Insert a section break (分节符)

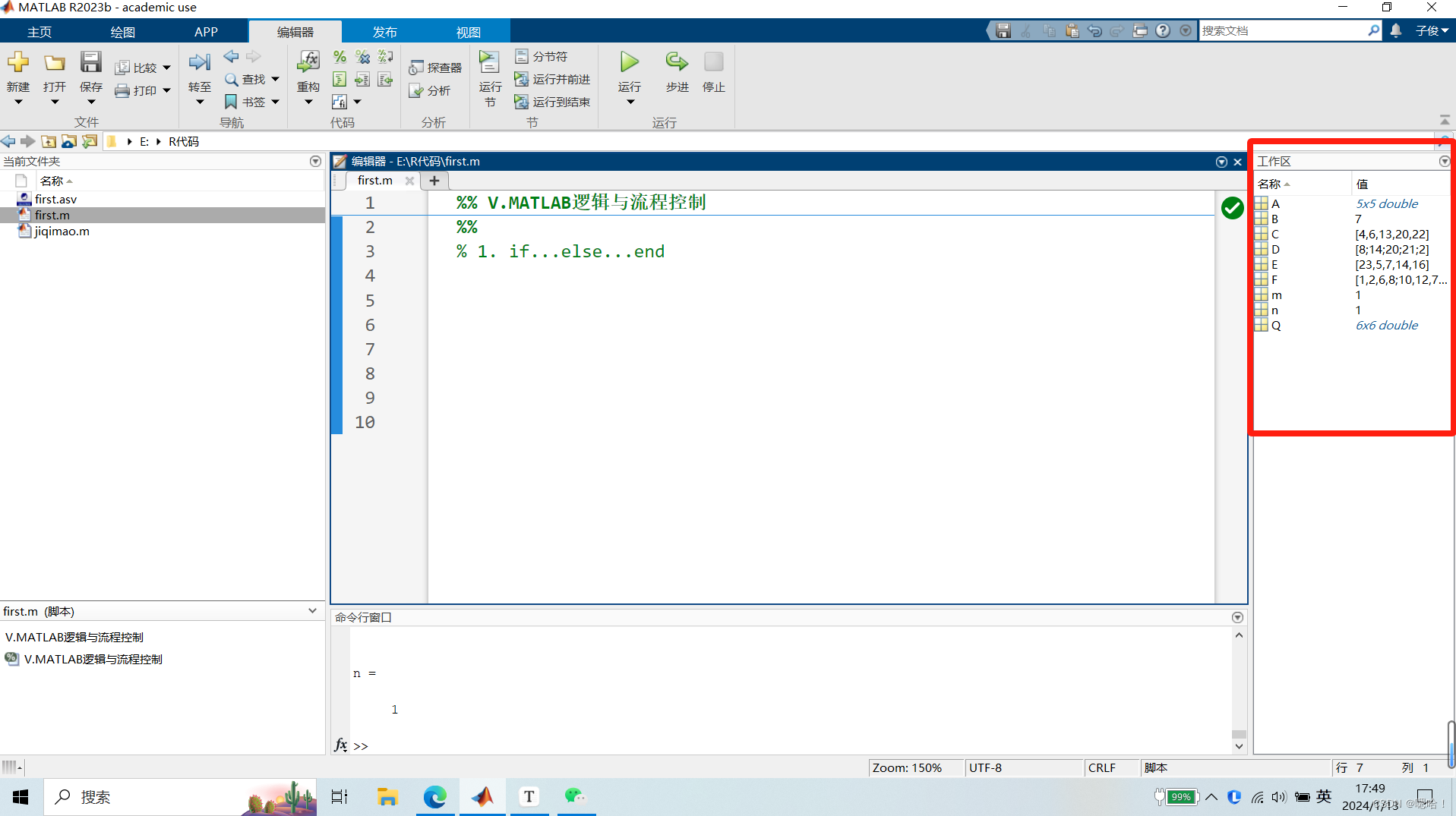coord(542,57)
